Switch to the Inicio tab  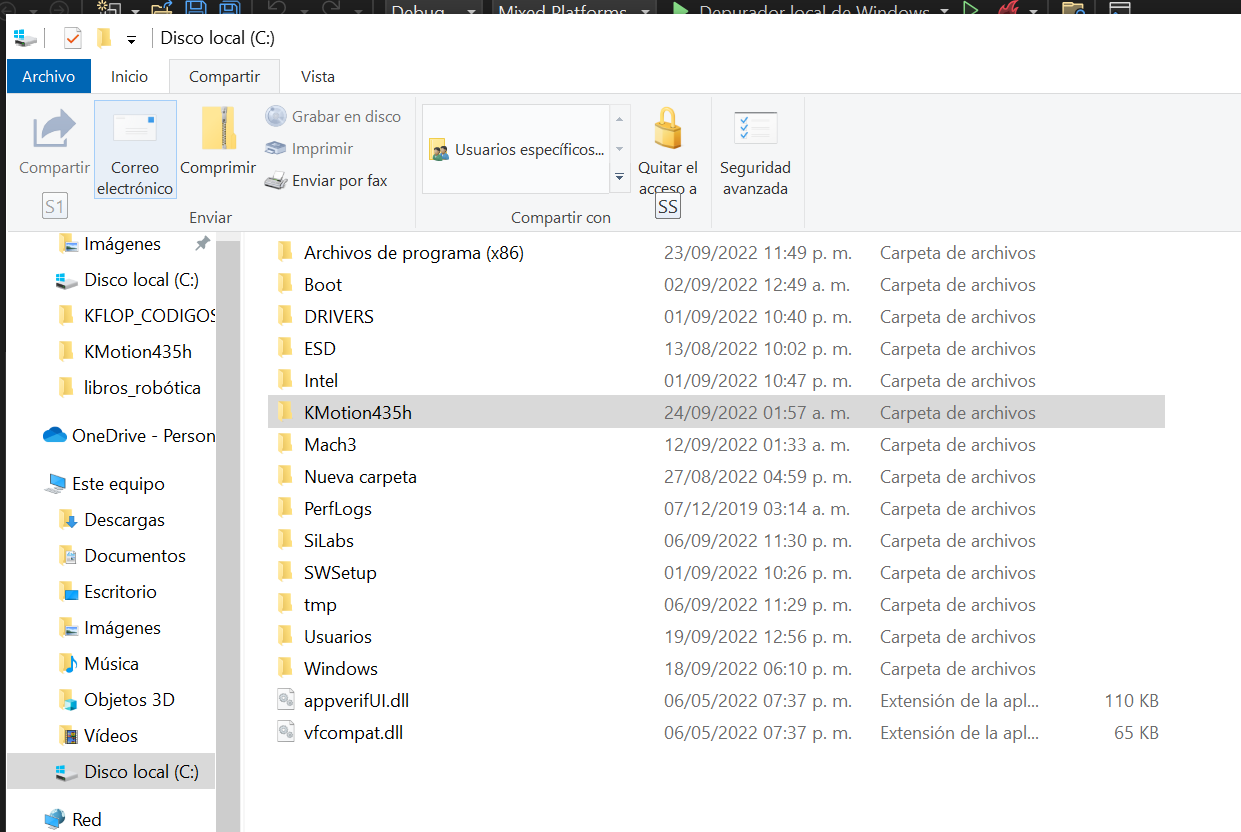[x=129, y=77]
